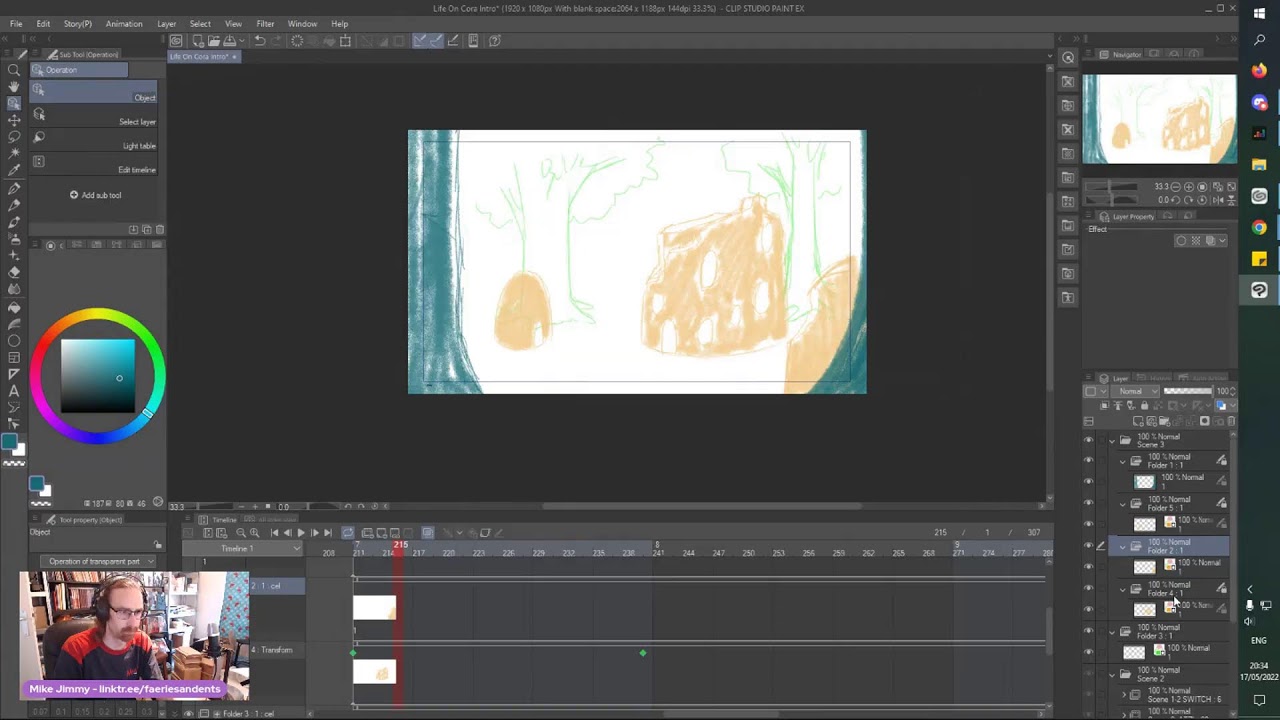The image size is (1280, 720).
Task: Click the Undo arrow in command bar
Action: (x=260, y=41)
